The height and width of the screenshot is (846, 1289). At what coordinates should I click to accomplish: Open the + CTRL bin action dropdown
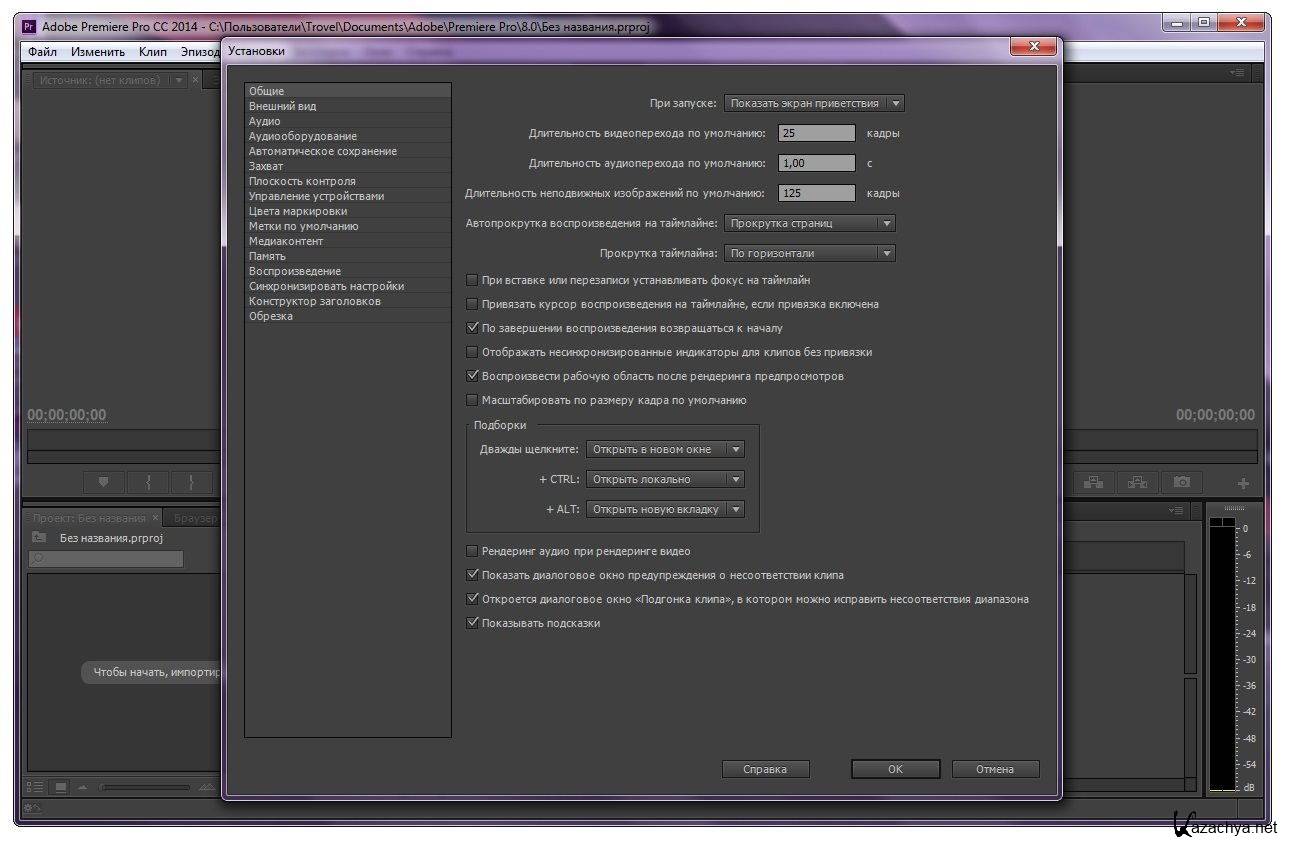point(665,479)
